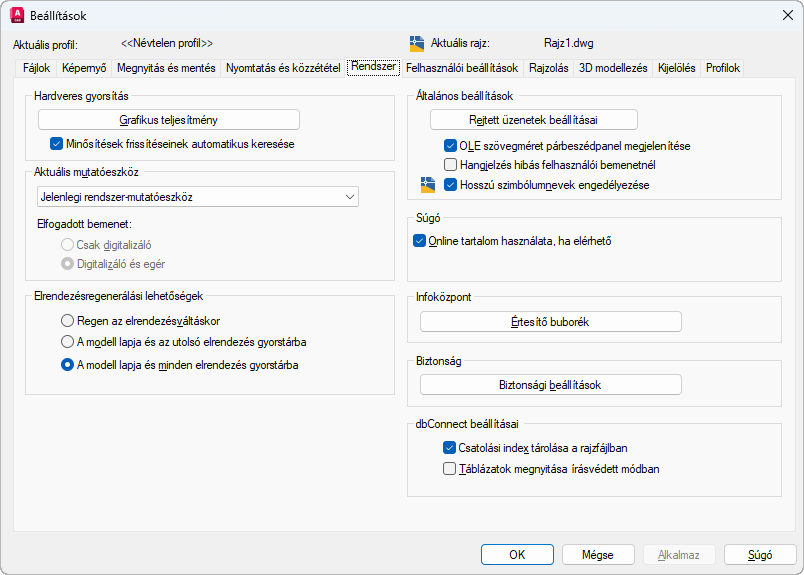Open the Rajzolás tab
The image size is (804, 575).
click(x=548, y=68)
